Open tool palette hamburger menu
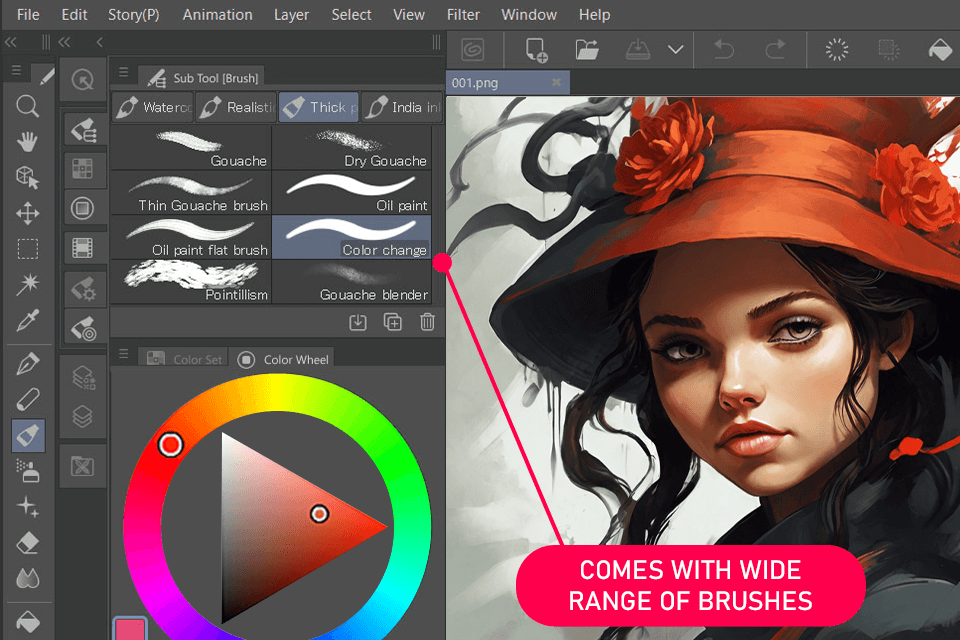Image resolution: width=960 pixels, height=640 pixels. [17, 71]
